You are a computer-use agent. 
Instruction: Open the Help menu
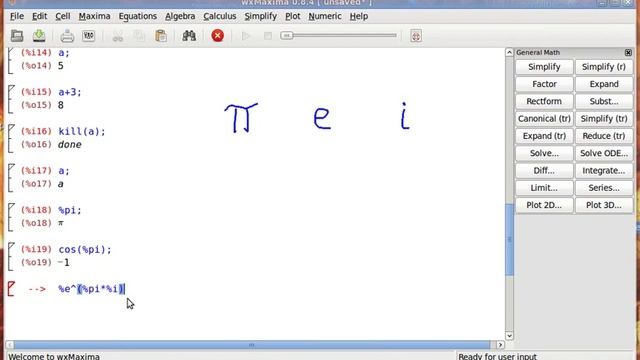[359, 16]
